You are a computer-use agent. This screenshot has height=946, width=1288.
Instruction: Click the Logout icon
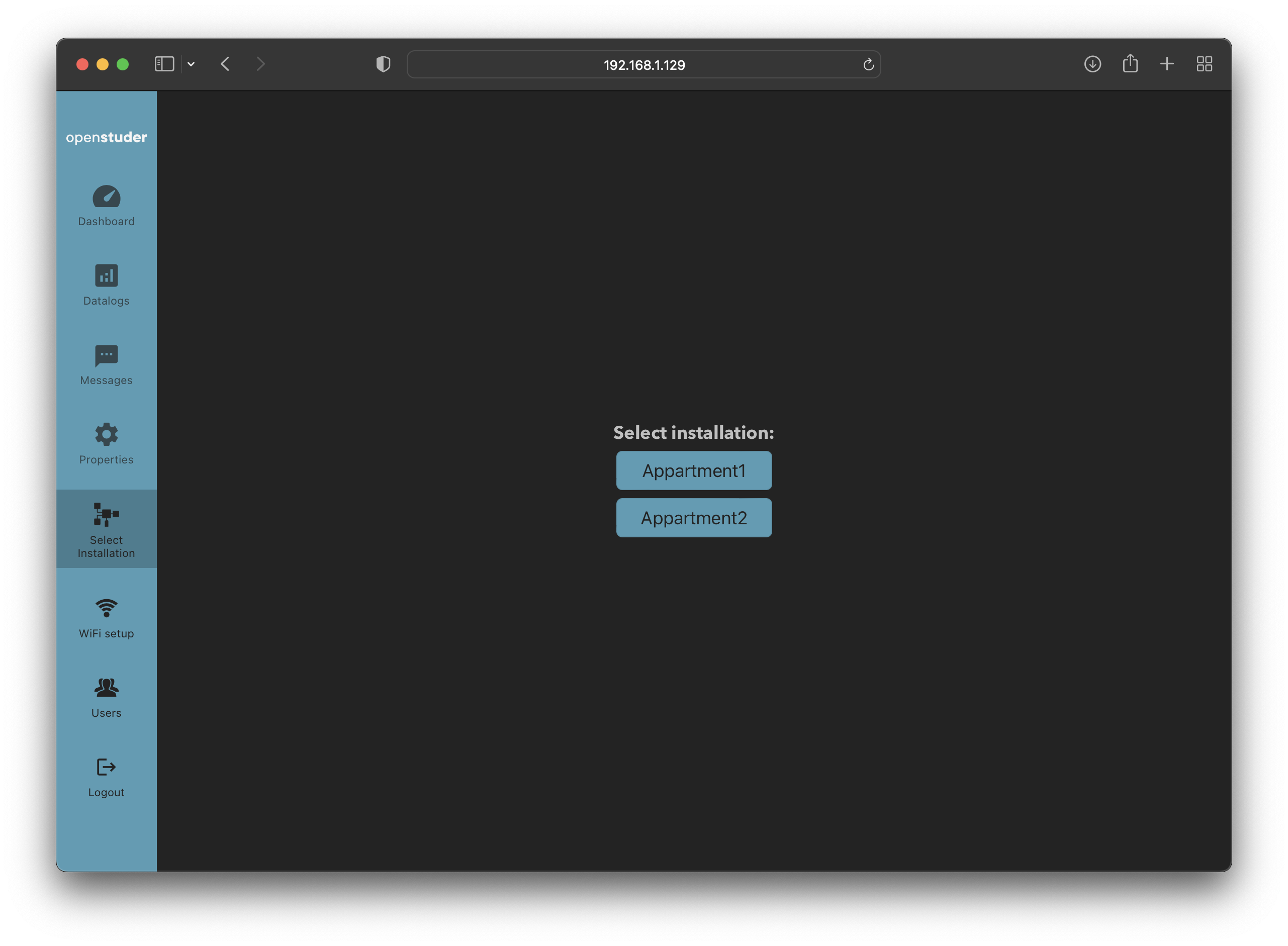[x=107, y=767]
